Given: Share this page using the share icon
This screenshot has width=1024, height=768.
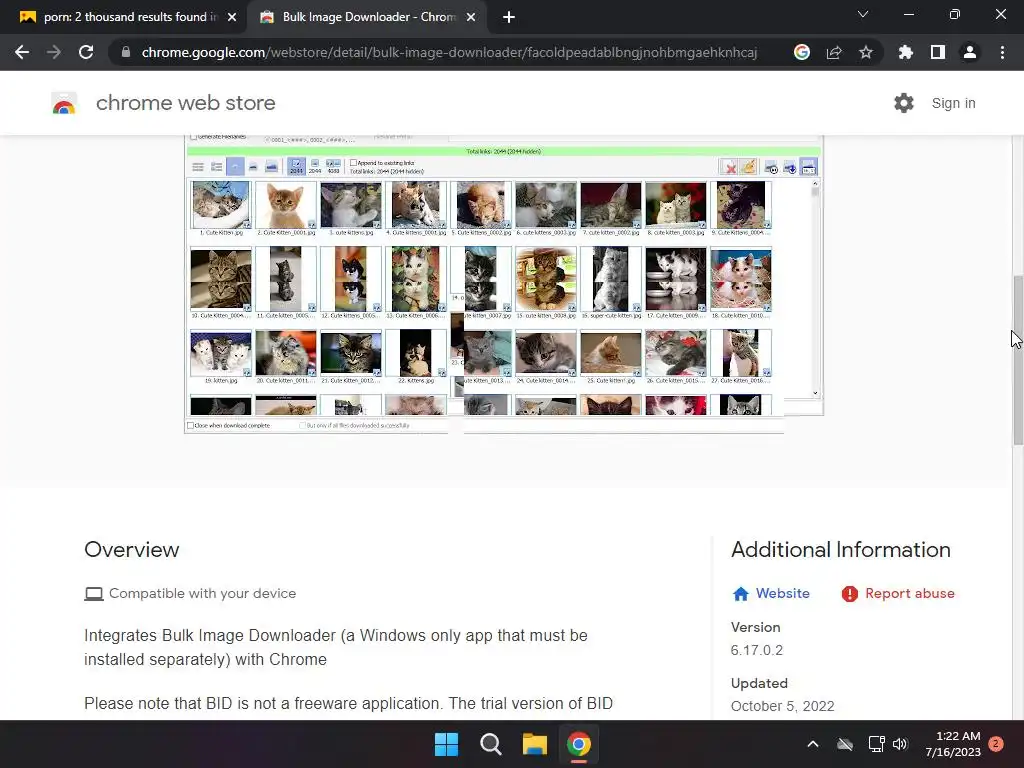Looking at the screenshot, I should 834,52.
